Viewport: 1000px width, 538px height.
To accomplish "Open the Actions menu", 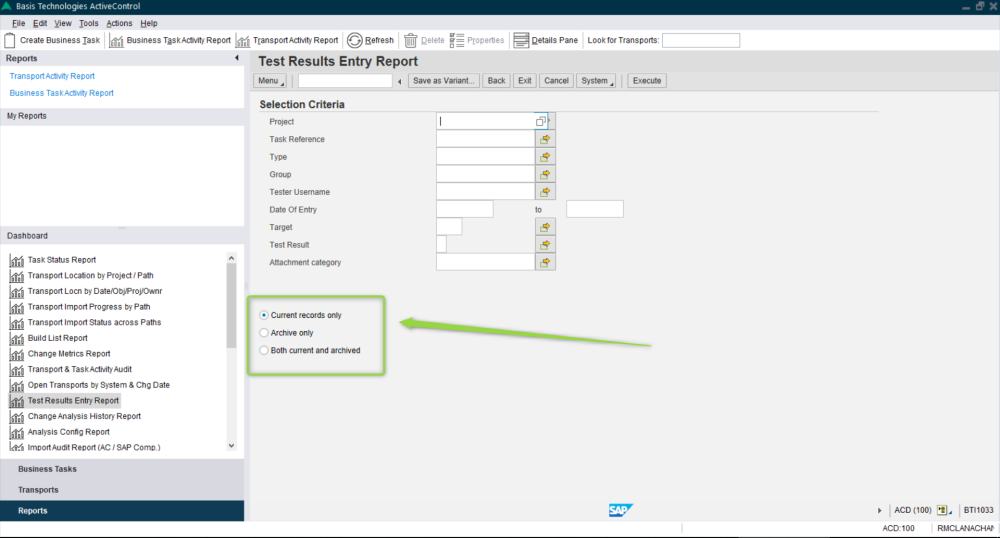I will point(119,23).
